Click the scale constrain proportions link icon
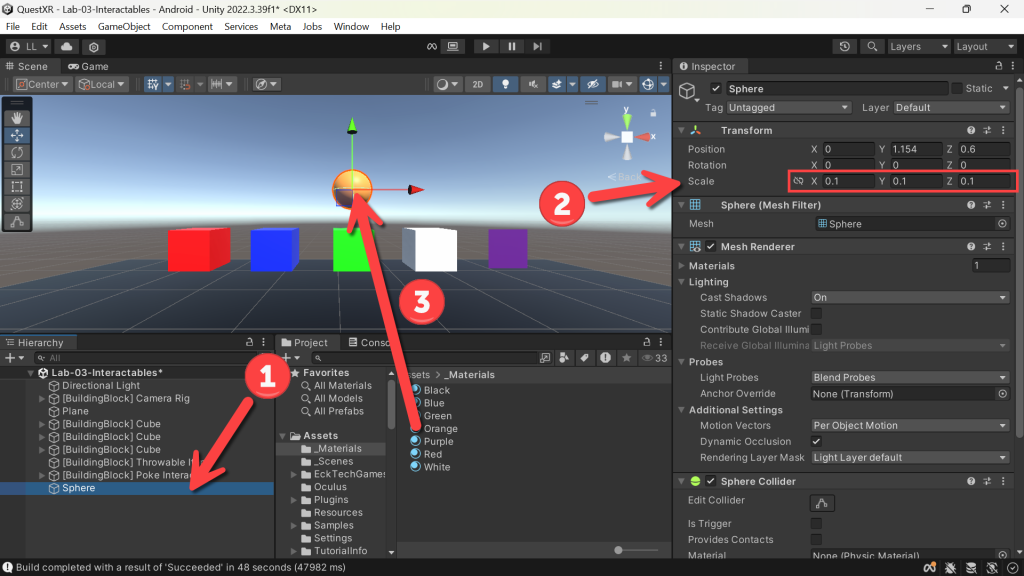This screenshot has height=576, width=1024. pos(798,181)
